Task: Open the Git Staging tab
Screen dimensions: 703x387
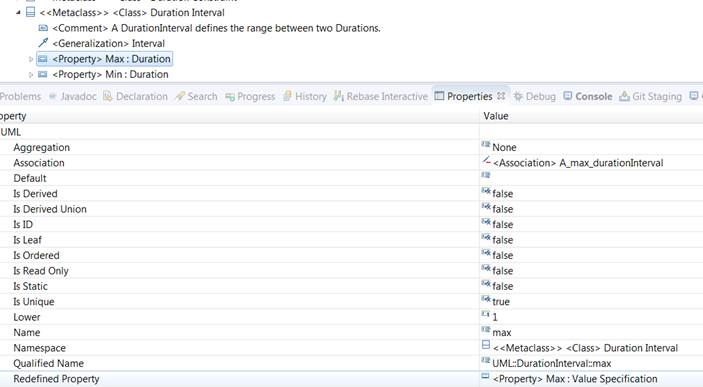Action: click(651, 96)
